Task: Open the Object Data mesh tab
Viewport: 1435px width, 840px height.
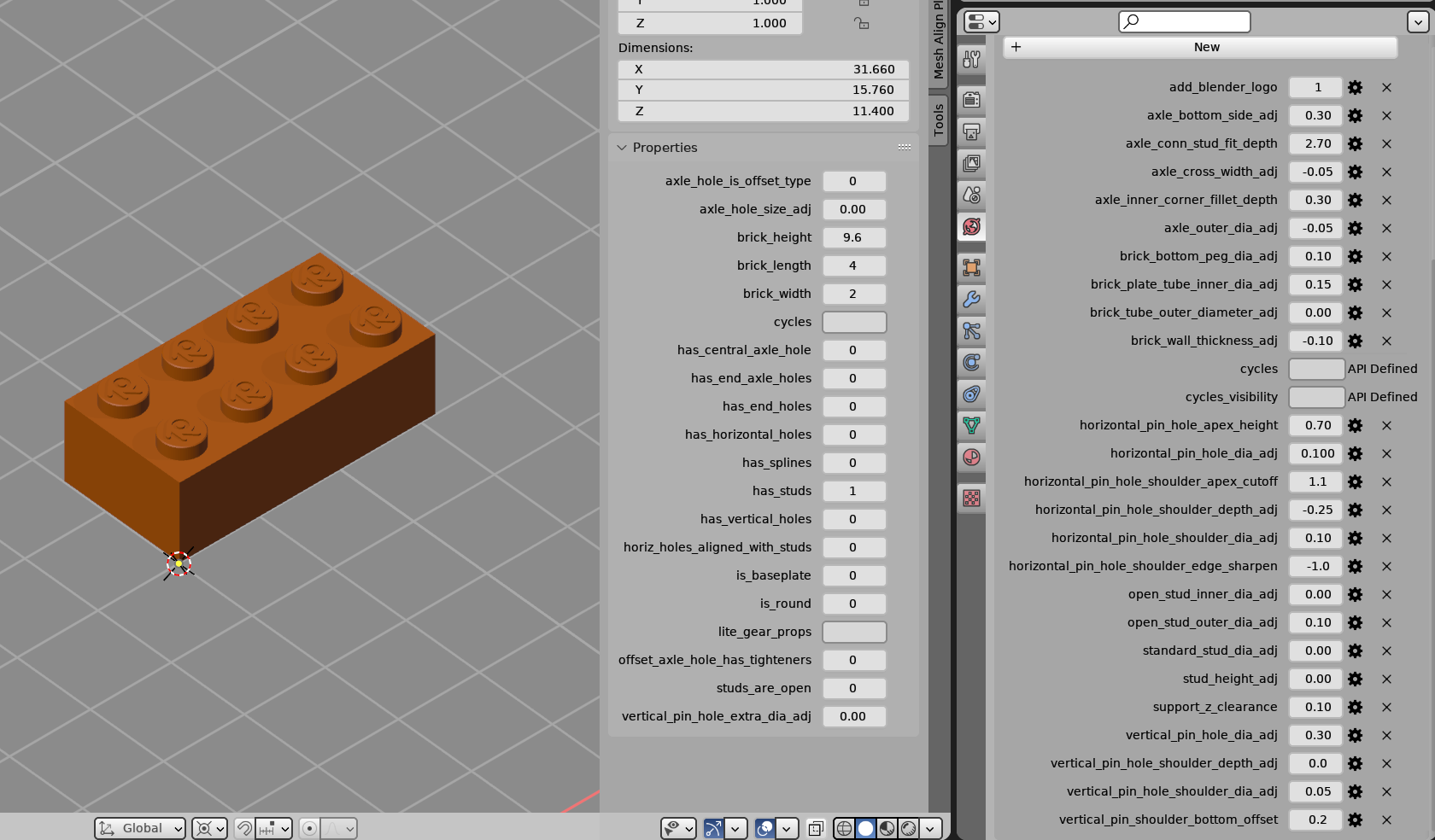Action: [x=971, y=425]
